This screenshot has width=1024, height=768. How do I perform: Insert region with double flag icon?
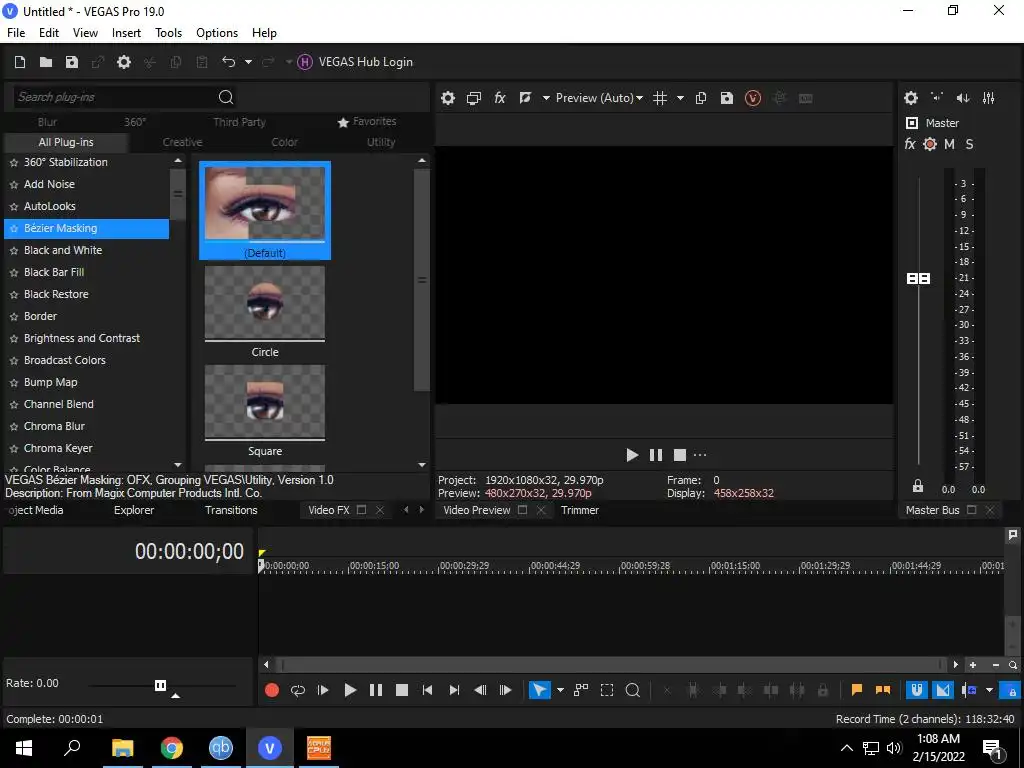tap(883, 690)
